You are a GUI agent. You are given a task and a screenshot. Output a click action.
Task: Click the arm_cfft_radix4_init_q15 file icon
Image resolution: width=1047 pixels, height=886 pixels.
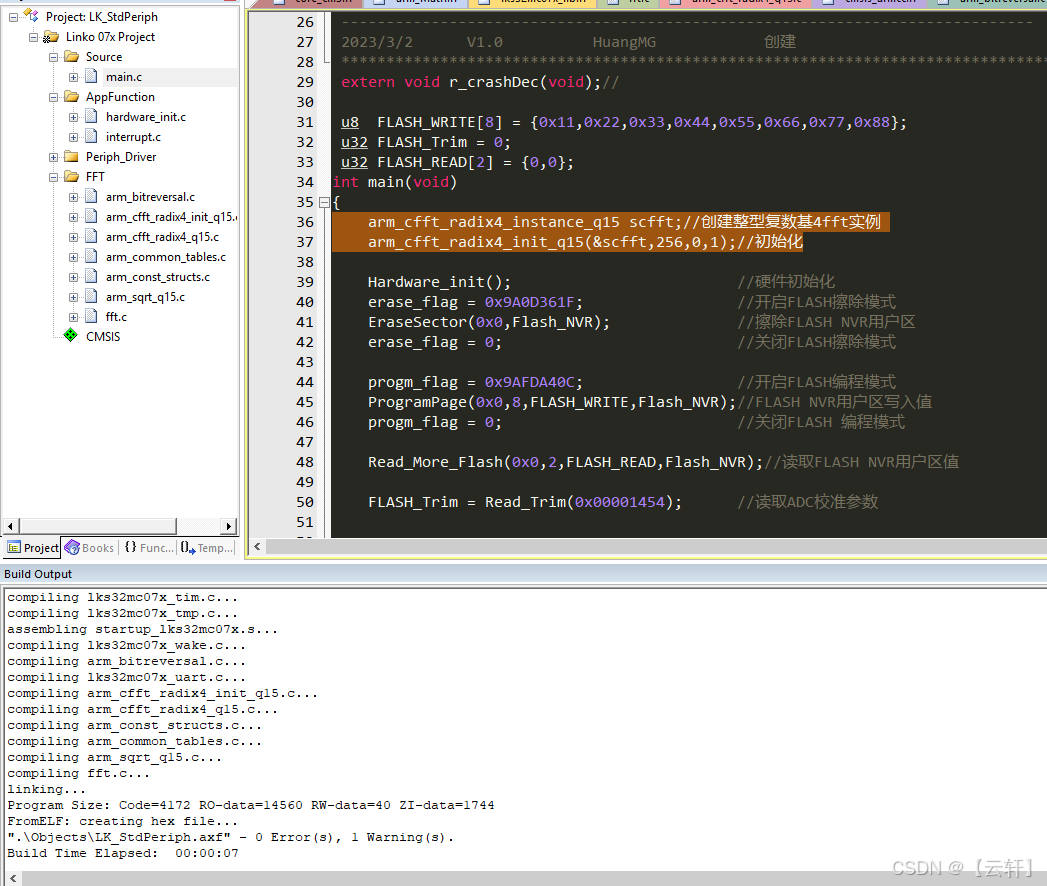click(91, 217)
